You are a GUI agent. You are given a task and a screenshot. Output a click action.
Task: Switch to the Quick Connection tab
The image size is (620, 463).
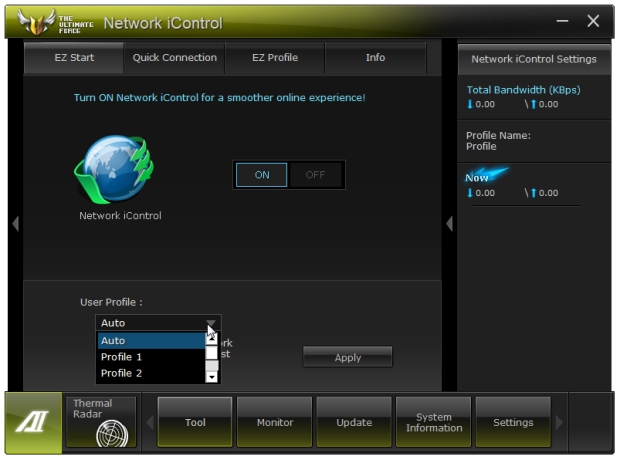tap(174, 58)
